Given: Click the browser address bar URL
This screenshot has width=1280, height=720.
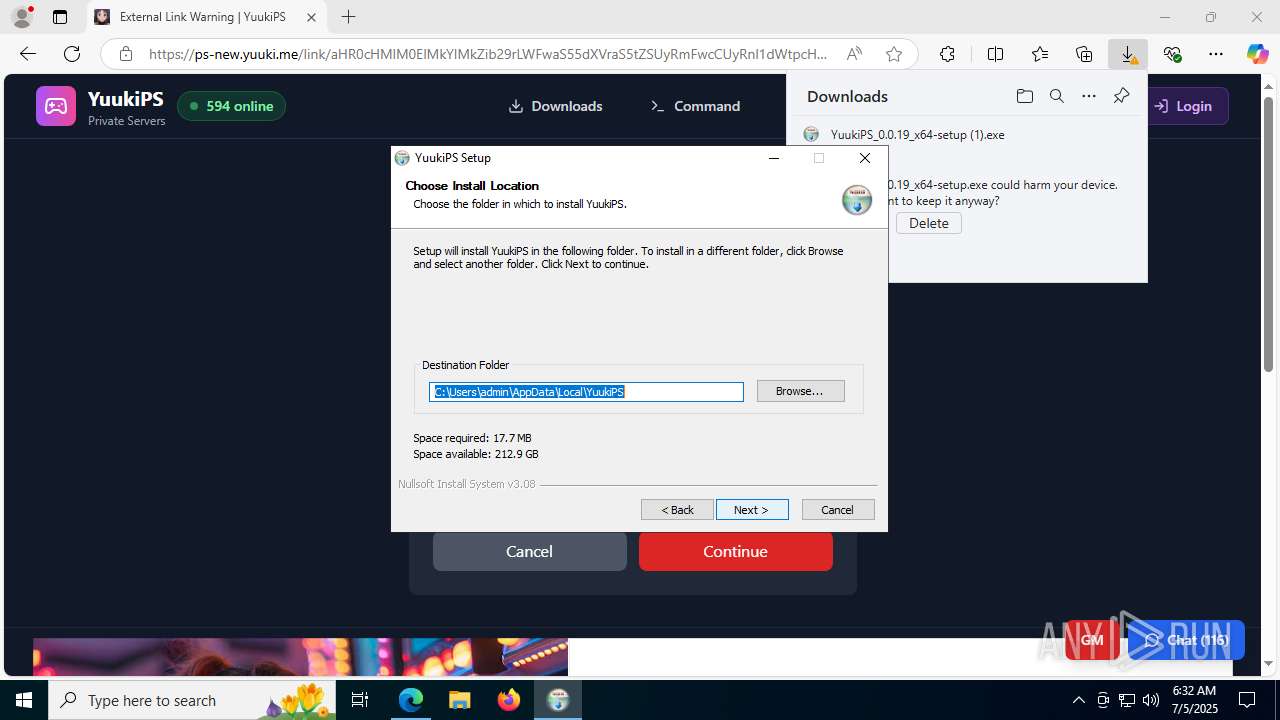Looking at the screenshot, I should (488, 54).
